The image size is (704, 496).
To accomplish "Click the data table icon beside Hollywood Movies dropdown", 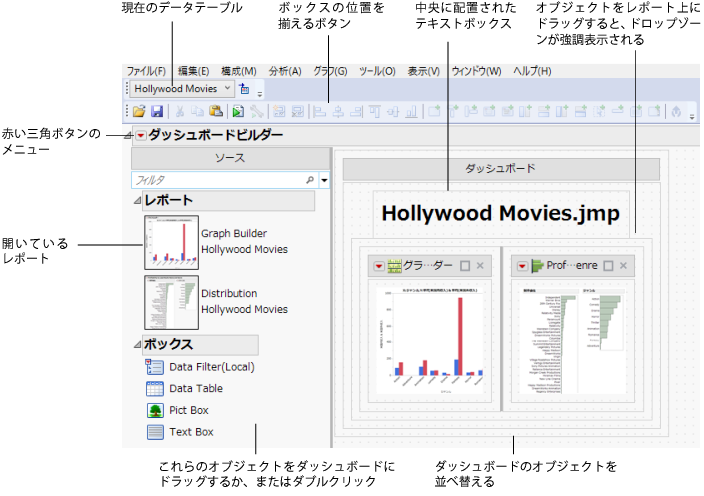I will point(245,89).
